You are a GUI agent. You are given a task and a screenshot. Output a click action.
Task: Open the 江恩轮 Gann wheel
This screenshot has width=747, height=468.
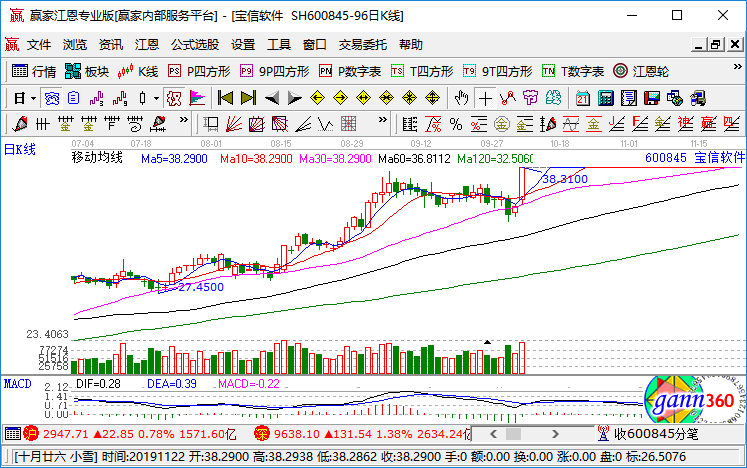click(x=641, y=71)
